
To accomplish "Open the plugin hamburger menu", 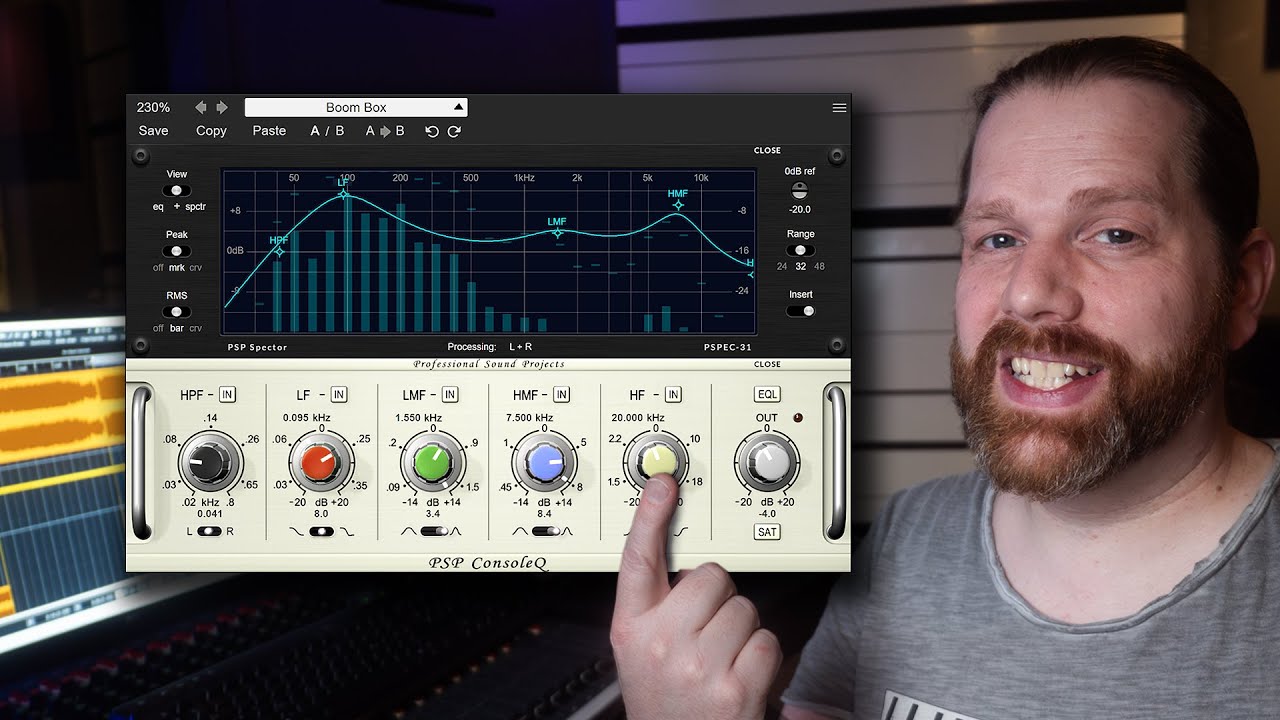I will pos(839,108).
